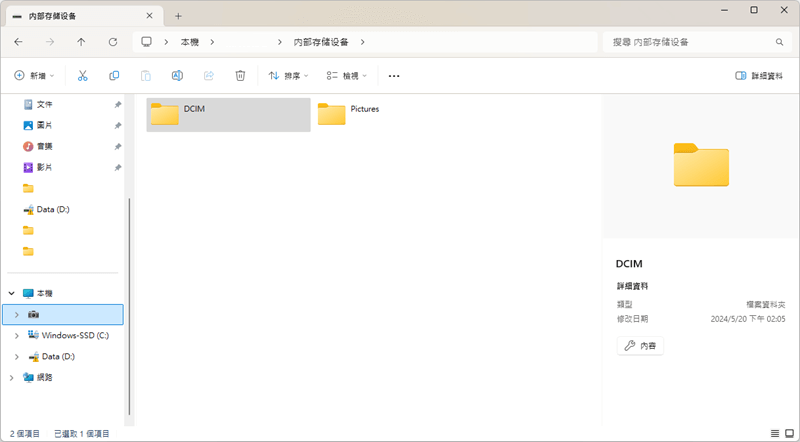The image size is (800, 442).
Task: Click the PC monitor icon in address bar
Action: coord(147,42)
